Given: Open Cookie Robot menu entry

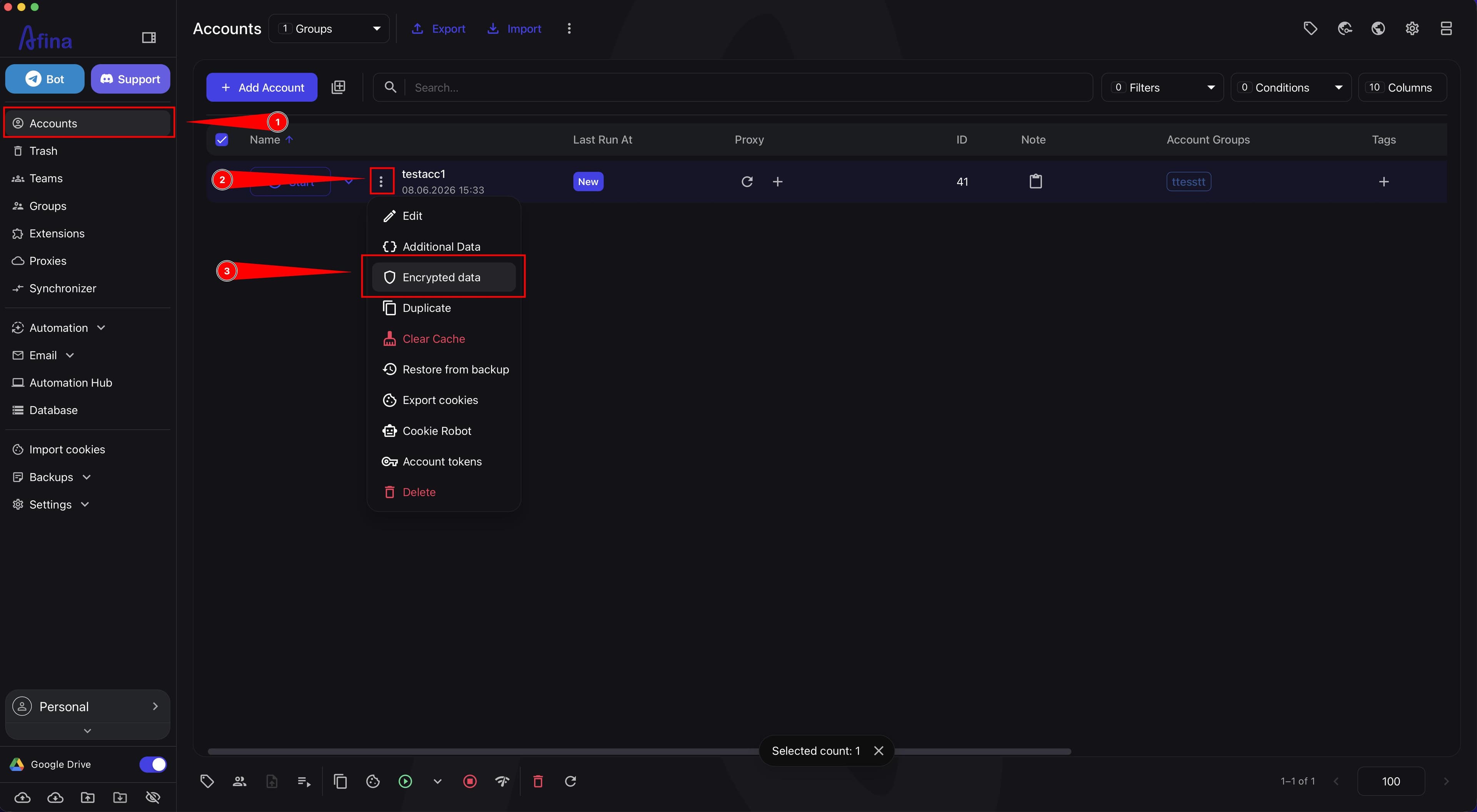Looking at the screenshot, I should tap(444, 431).
